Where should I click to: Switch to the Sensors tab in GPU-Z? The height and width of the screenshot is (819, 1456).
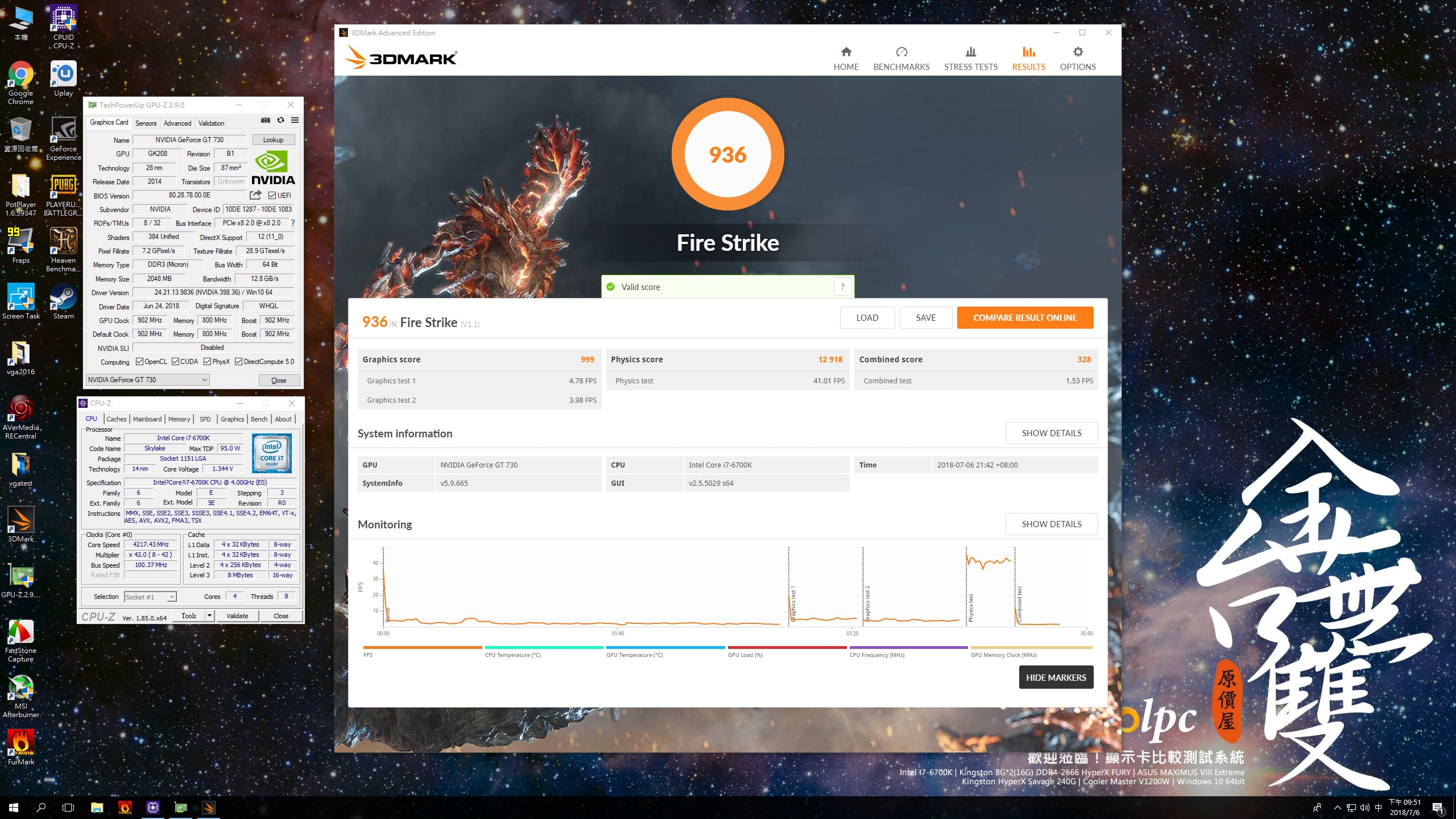[x=146, y=123]
